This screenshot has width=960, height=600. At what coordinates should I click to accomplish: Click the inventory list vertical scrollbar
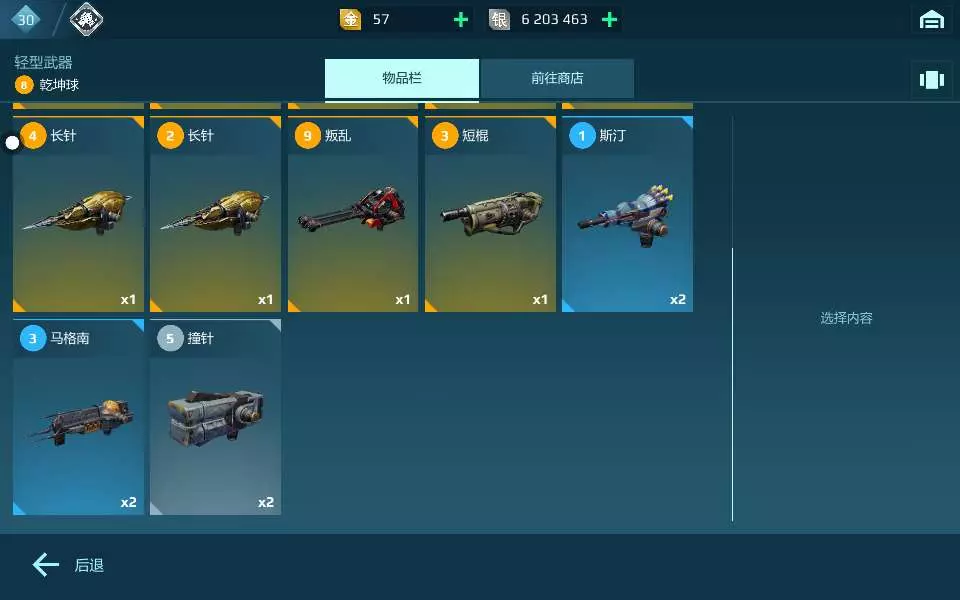click(732, 384)
